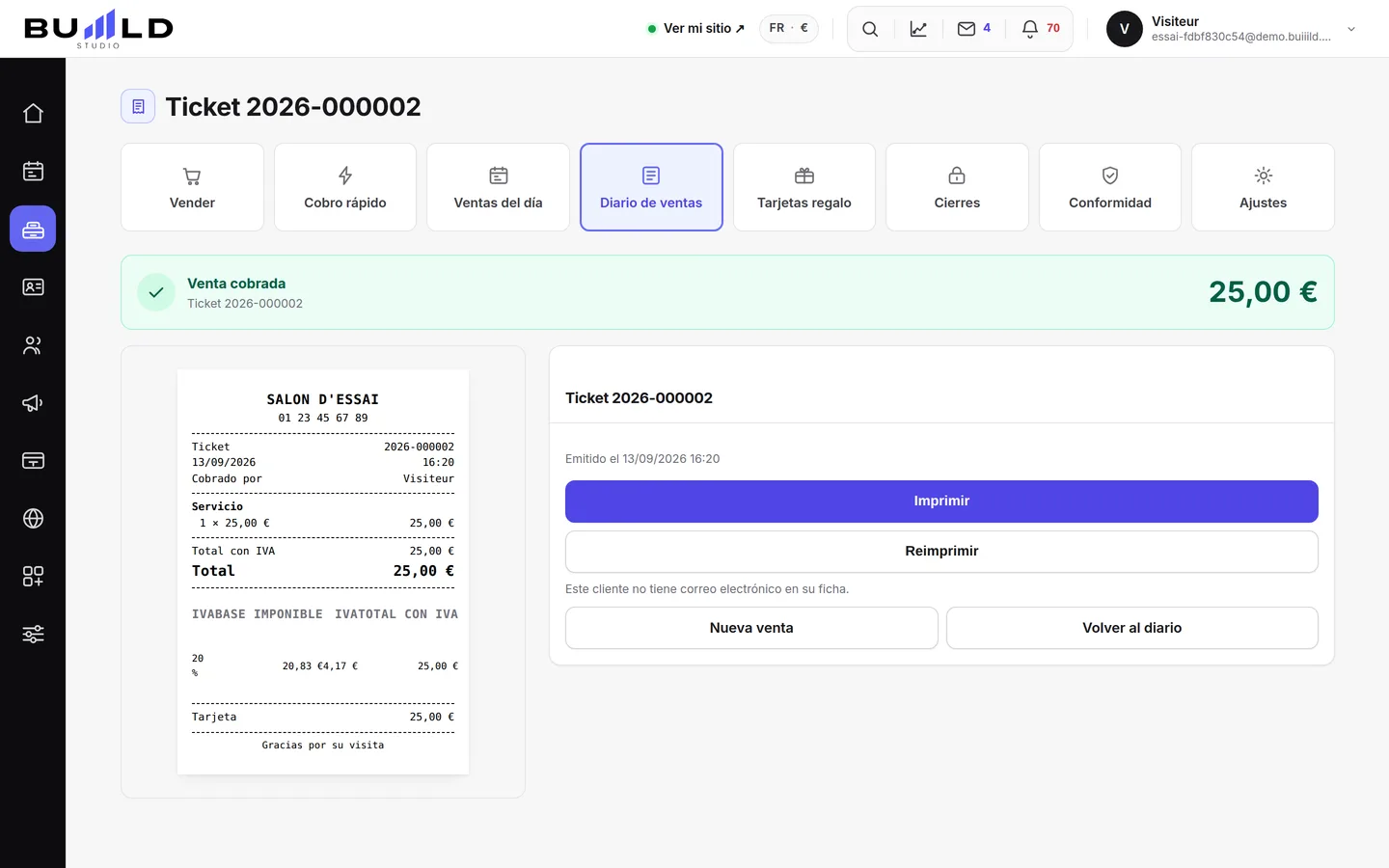This screenshot has height=868, width=1389.
Task: Open the notifications bell icon
Action: pyautogui.click(x=1030, y=29)
